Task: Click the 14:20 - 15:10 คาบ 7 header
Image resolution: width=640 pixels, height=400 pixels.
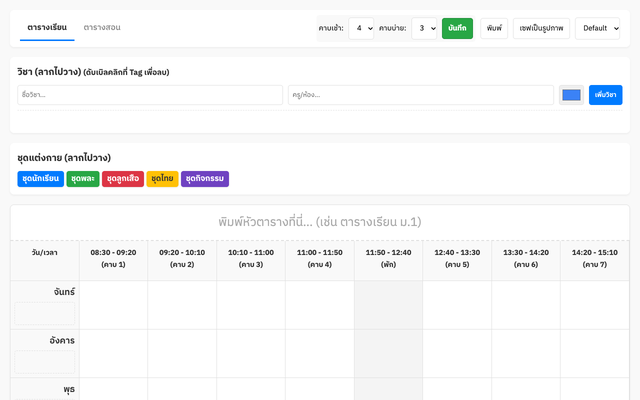Action: pyautogui.click(x=595, y=260)
